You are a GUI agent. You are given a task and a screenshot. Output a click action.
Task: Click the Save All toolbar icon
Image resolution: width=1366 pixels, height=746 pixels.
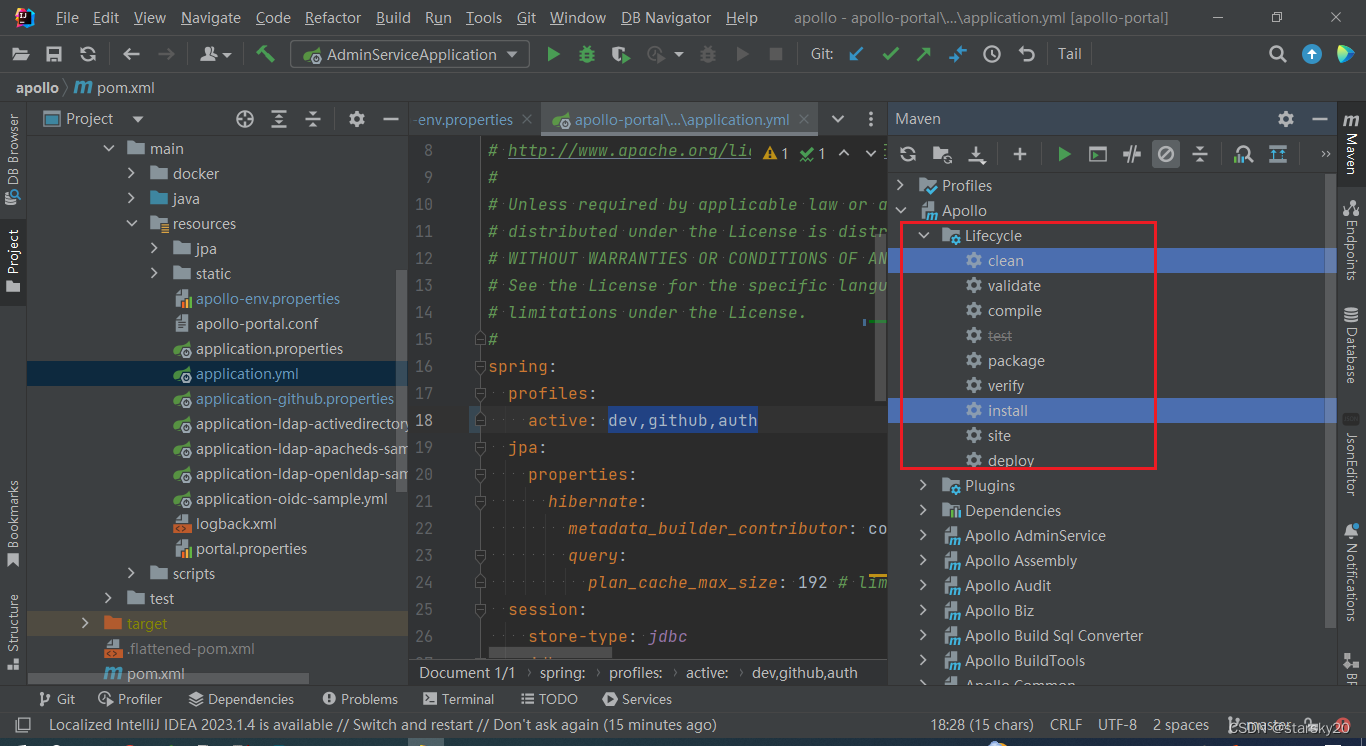click(54, 54)
